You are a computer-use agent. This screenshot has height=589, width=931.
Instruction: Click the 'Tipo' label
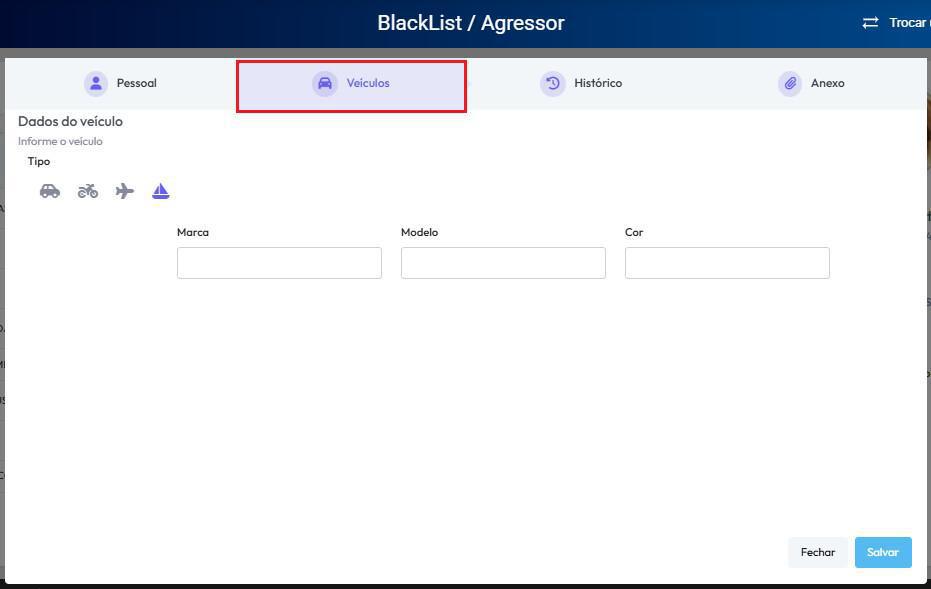coord(39,162)
